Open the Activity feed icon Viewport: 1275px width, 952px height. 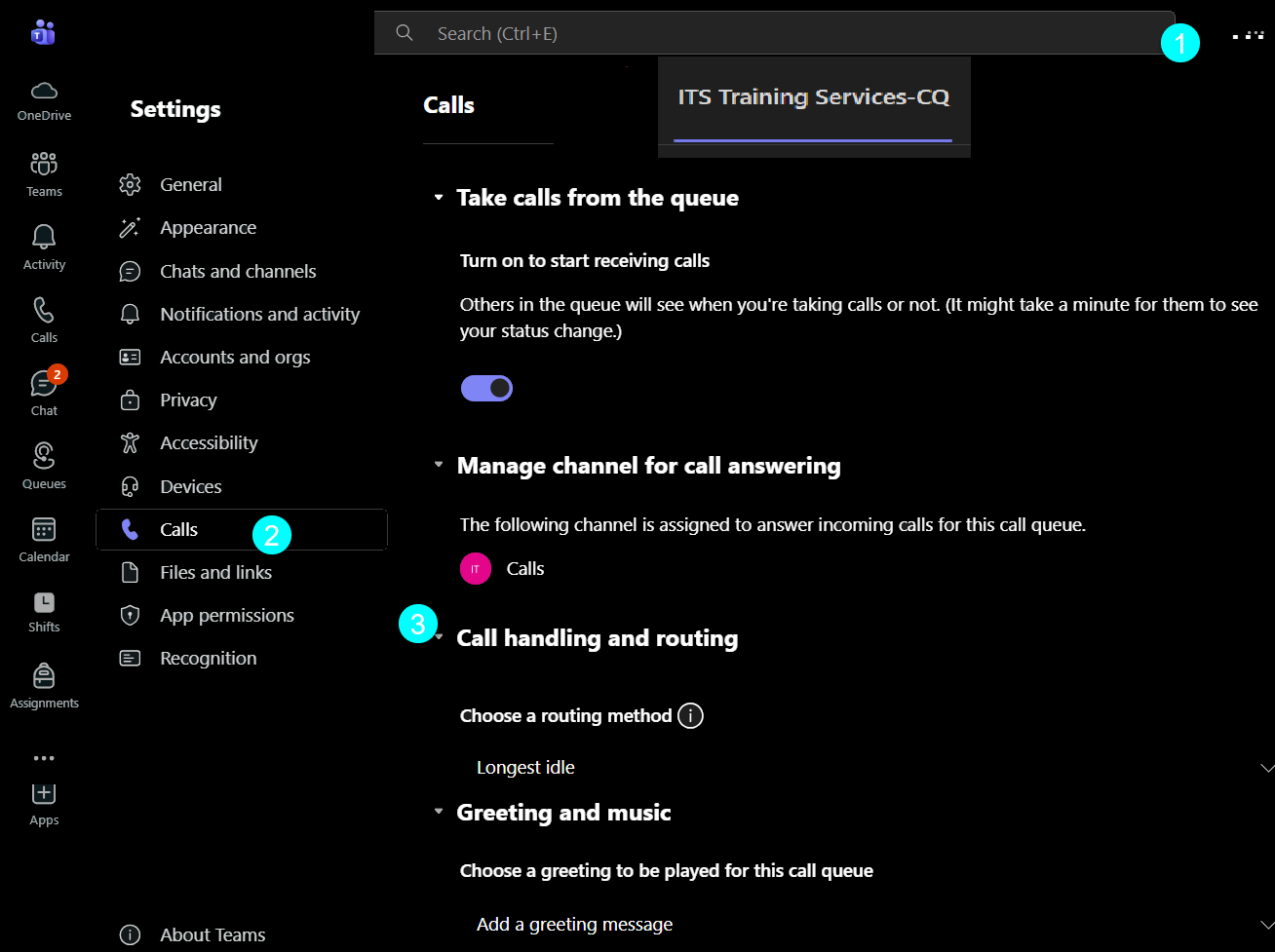pyautogui.click(x=43, y=244)
